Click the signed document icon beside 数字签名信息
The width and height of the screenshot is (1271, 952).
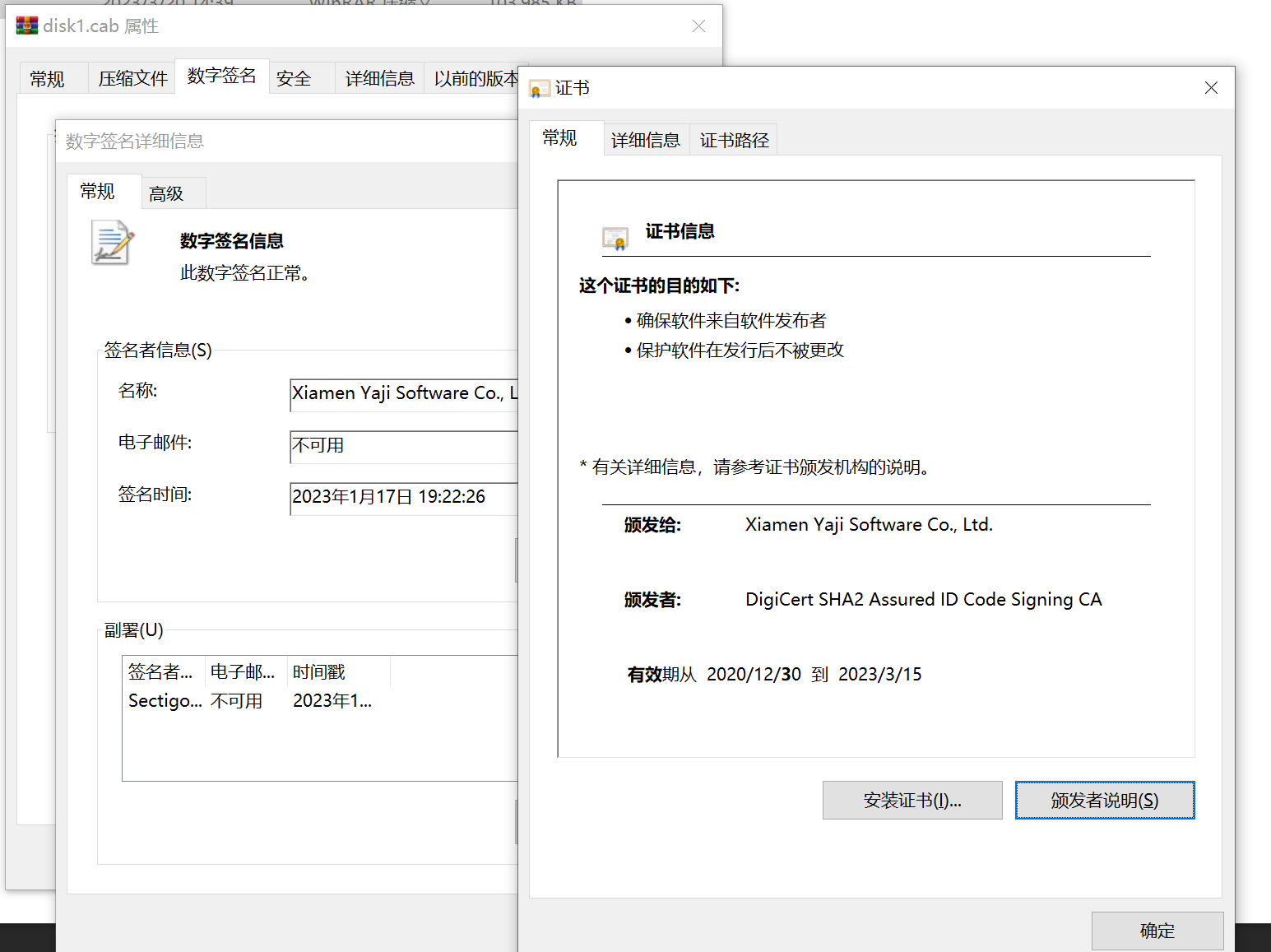(113, 243)
